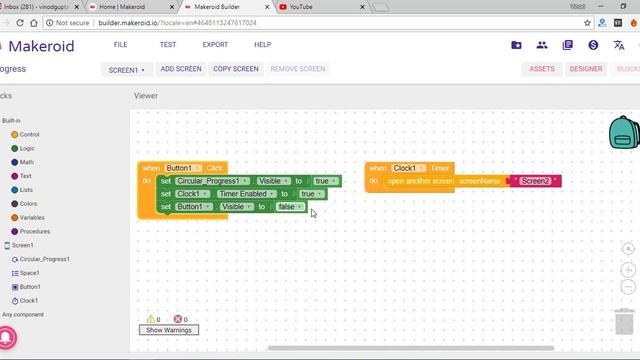Center the workspace with target icon

click(x=628, y=248)
